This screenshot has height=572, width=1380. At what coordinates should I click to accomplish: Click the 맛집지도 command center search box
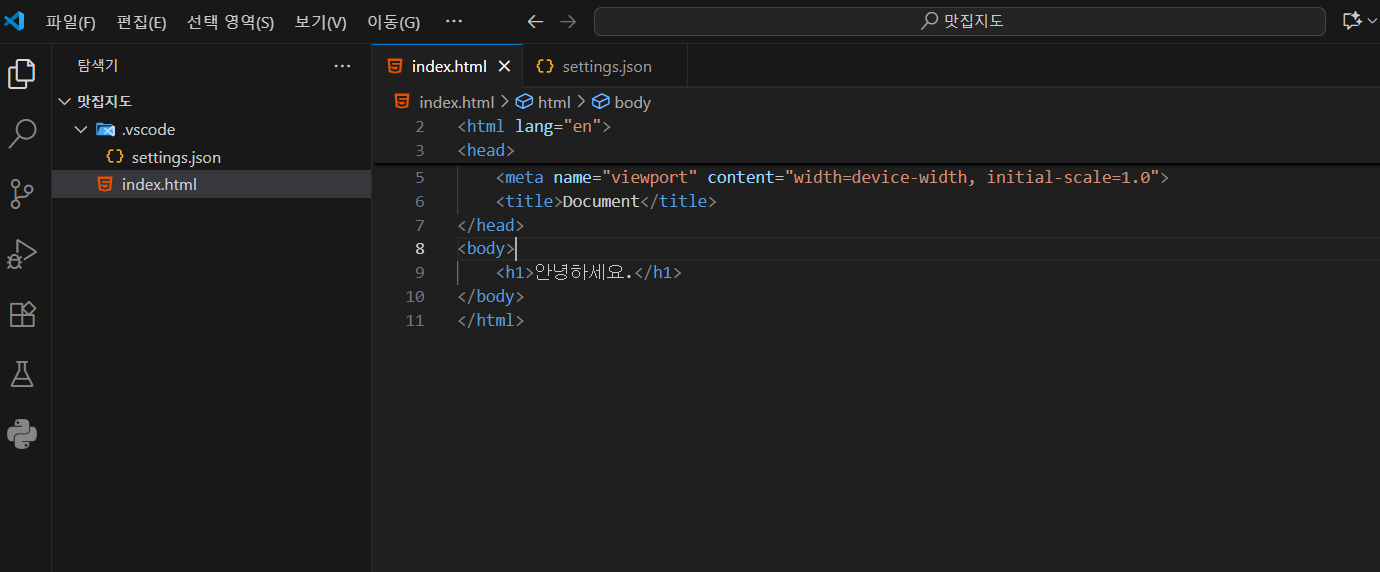click(961, 21)
